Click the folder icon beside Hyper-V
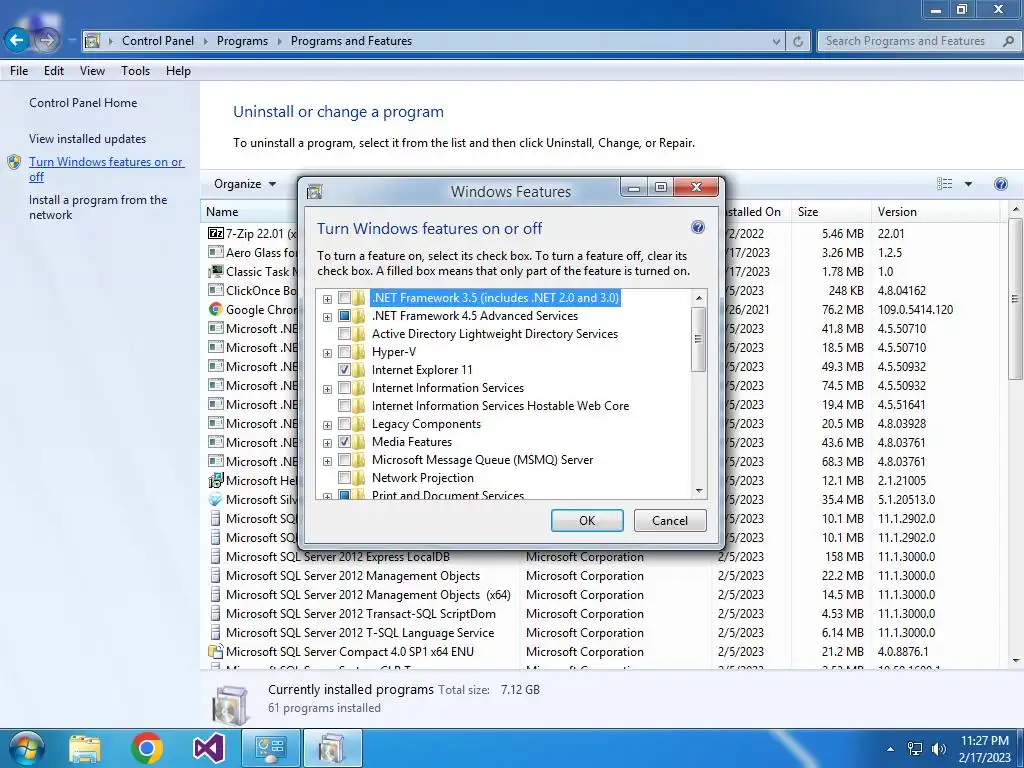Screen dimensions: 1024x768 click(359, 352)
